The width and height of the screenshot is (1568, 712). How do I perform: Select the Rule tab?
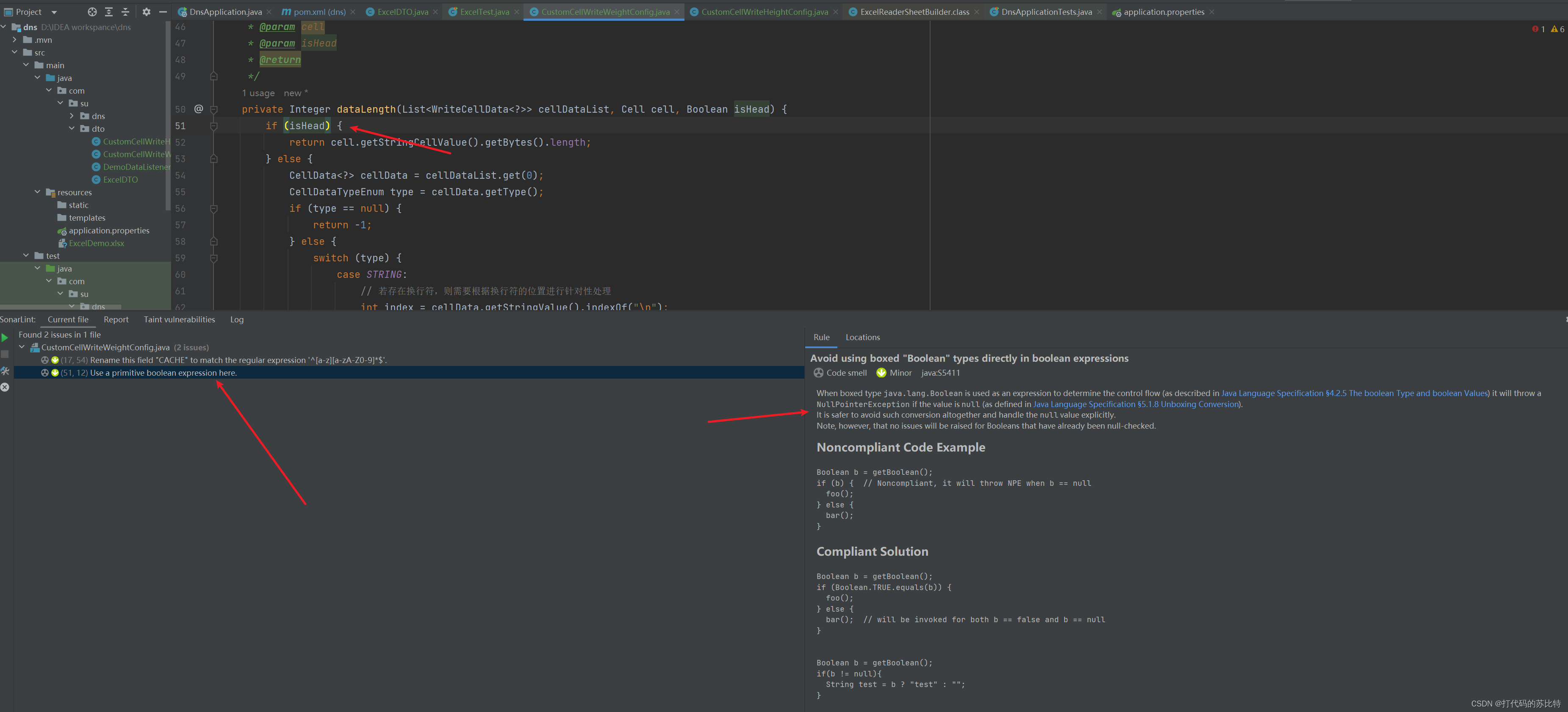tap(821, 337)
